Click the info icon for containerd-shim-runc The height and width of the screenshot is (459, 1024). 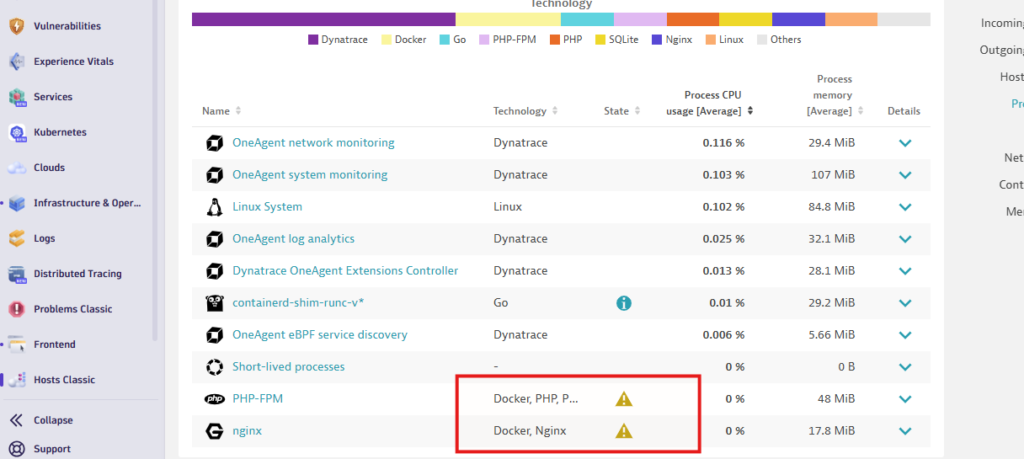(623, 303)
